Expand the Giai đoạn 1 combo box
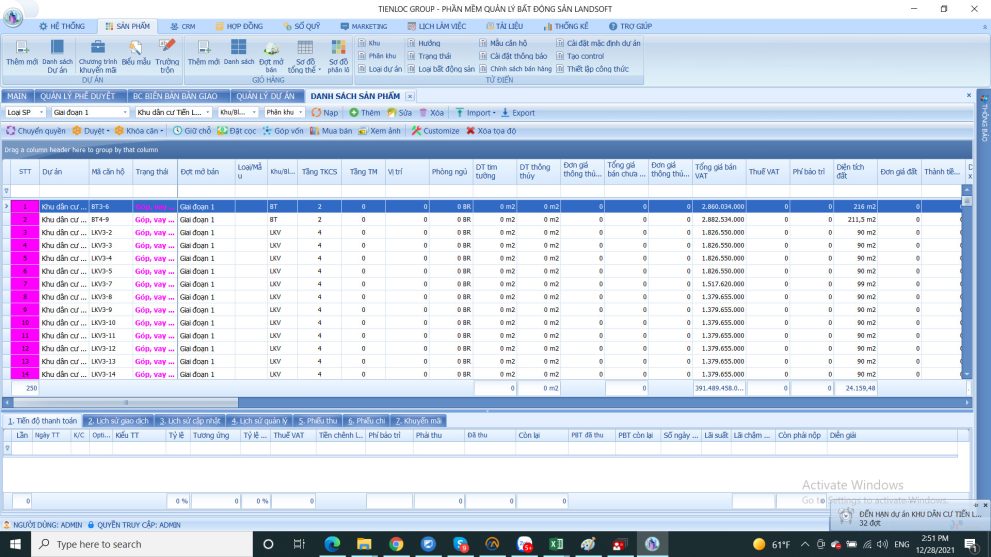This screenshot has width=991, height=557. [x=127, y=113]
